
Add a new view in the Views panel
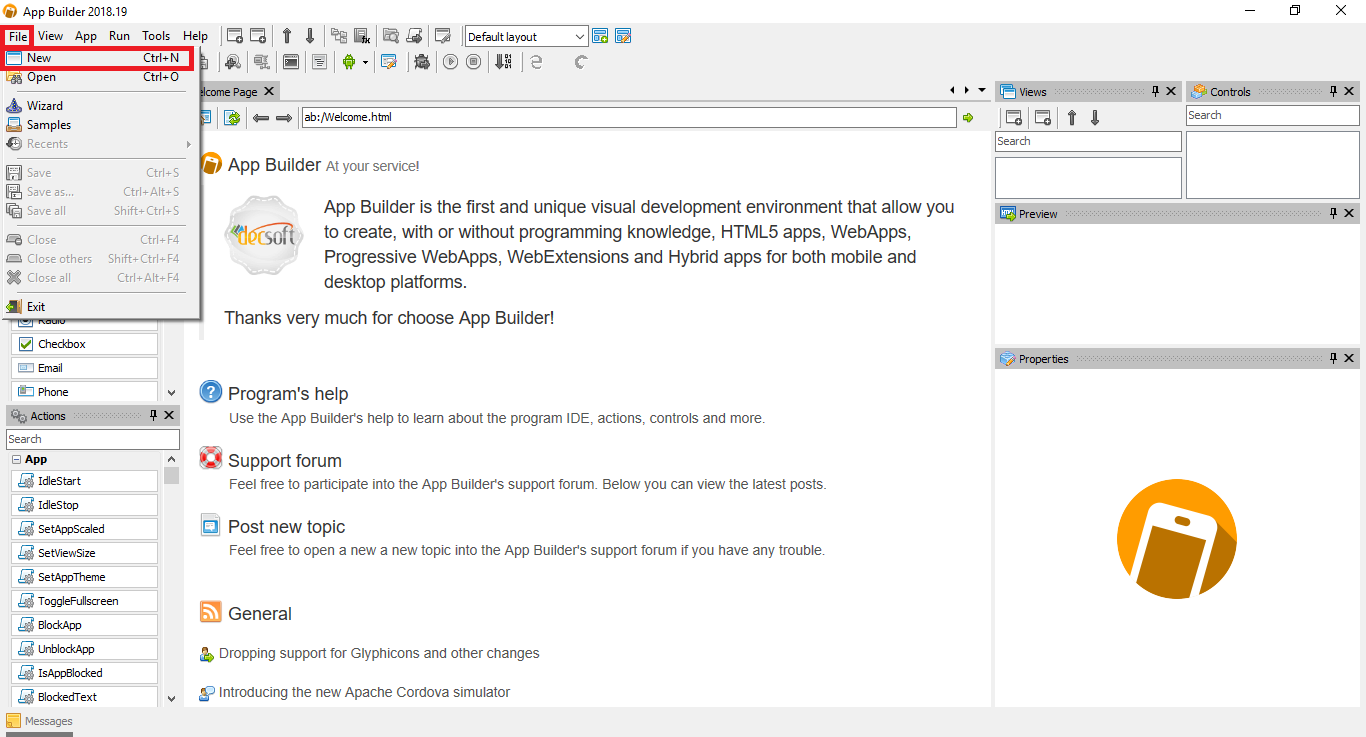tap(1013, 117)
